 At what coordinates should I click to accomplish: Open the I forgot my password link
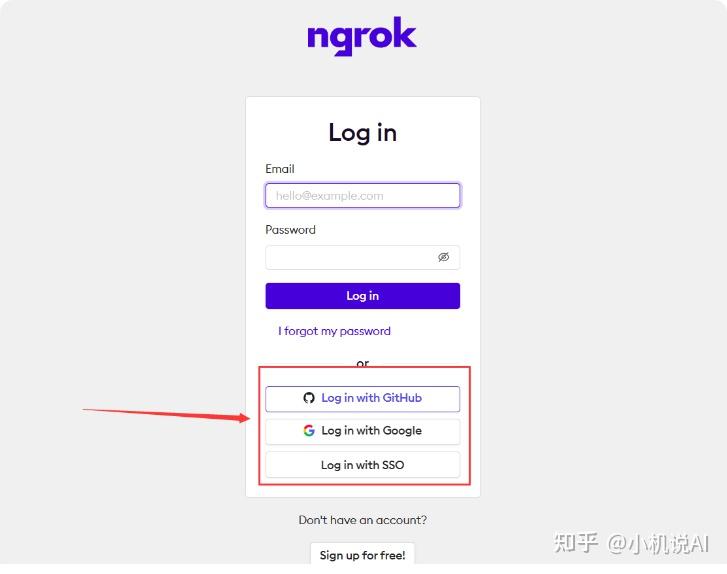(334, 331)
